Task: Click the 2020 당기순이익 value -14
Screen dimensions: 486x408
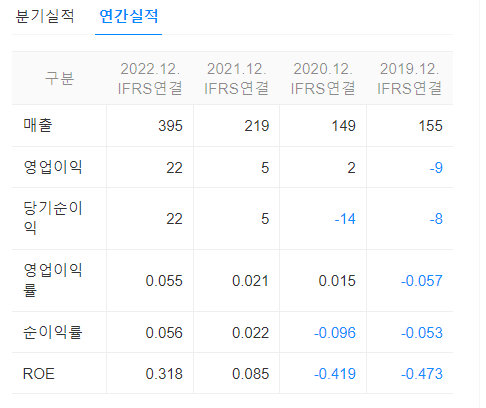Action: [345, 219]
